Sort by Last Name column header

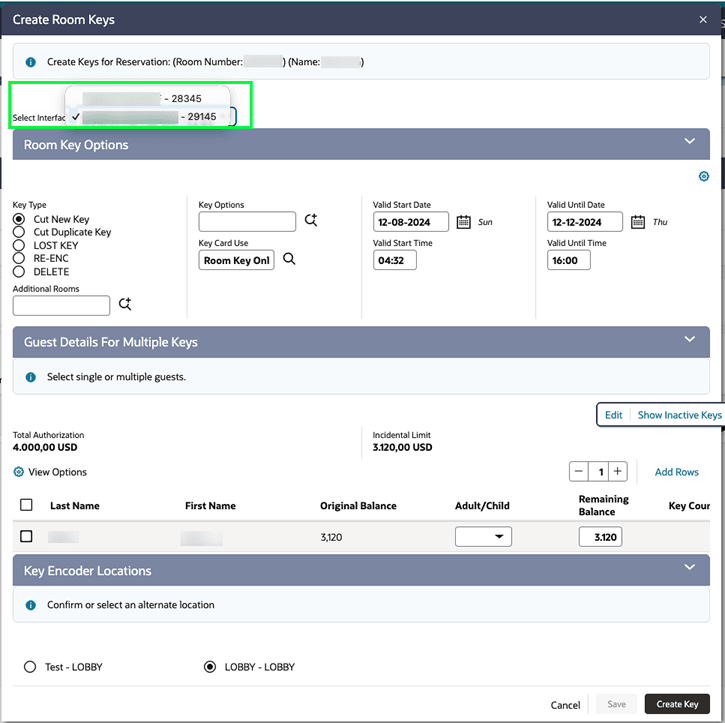click(75, 506)
